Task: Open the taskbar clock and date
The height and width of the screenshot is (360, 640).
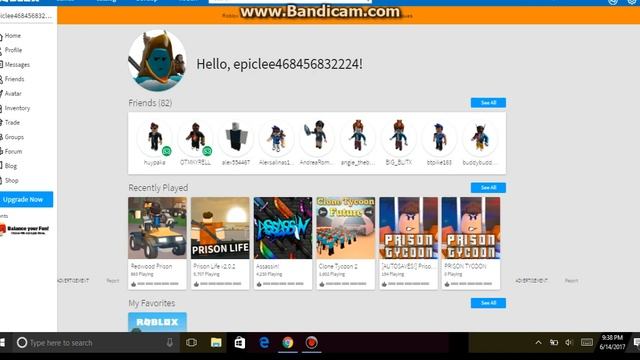Action: coord(612,343)
